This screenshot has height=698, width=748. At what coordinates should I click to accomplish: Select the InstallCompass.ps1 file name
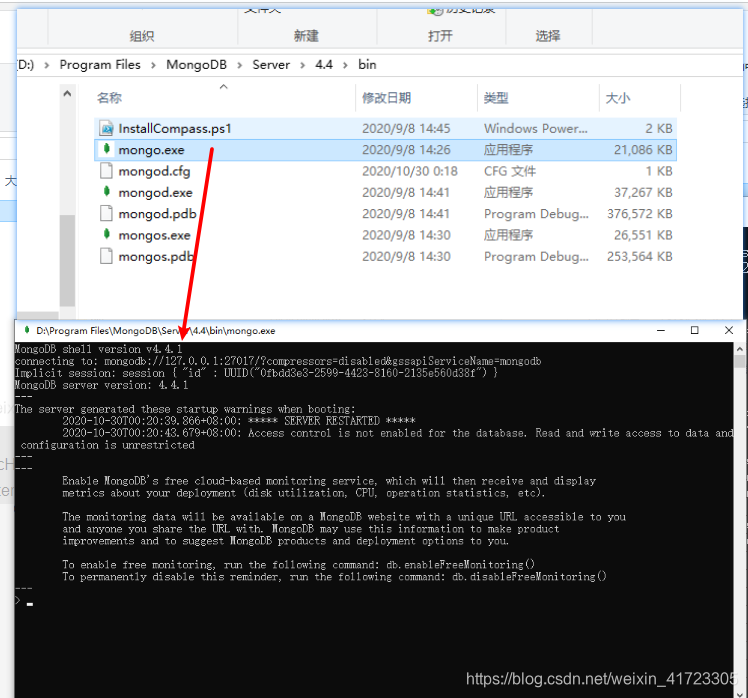175,129
